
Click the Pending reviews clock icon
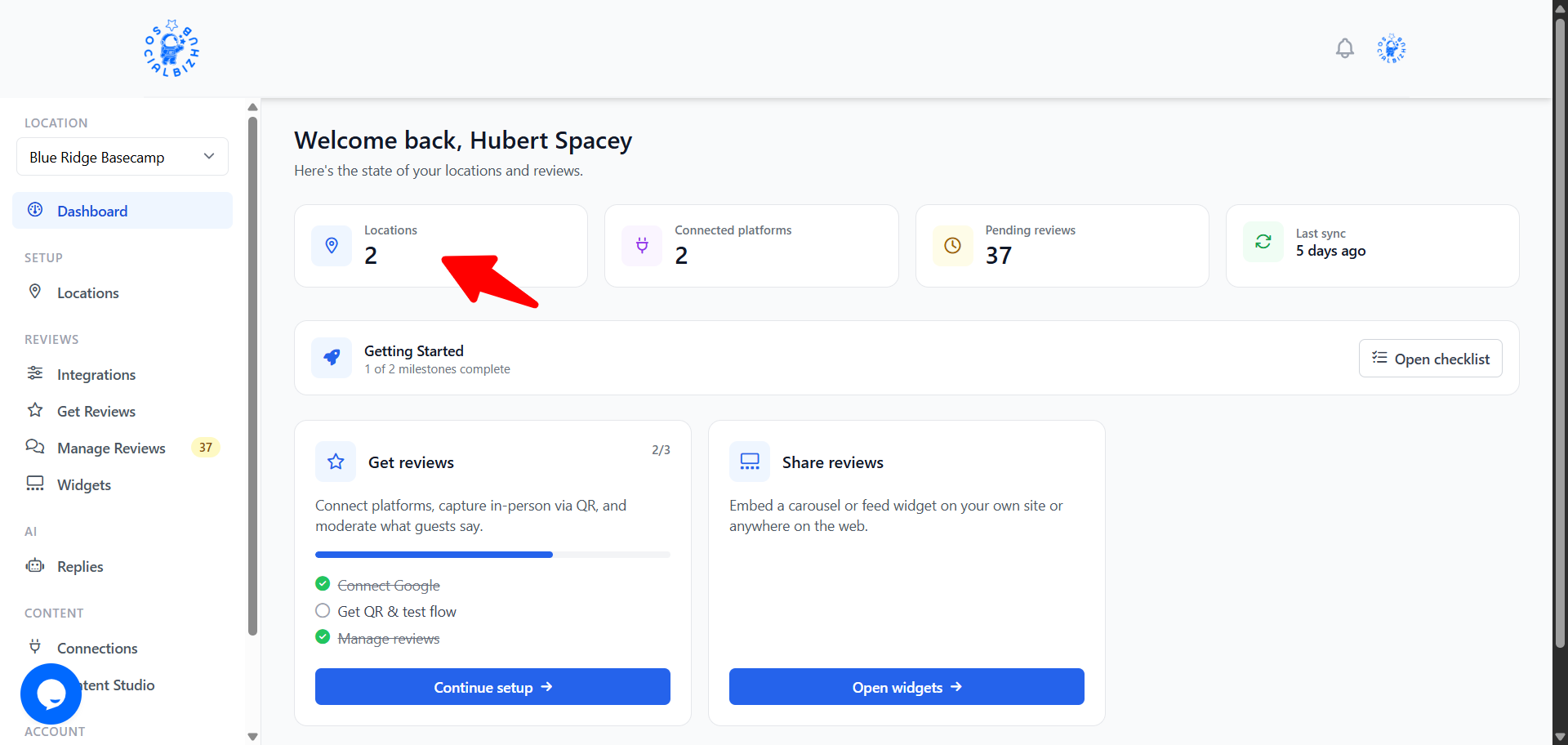953,246
